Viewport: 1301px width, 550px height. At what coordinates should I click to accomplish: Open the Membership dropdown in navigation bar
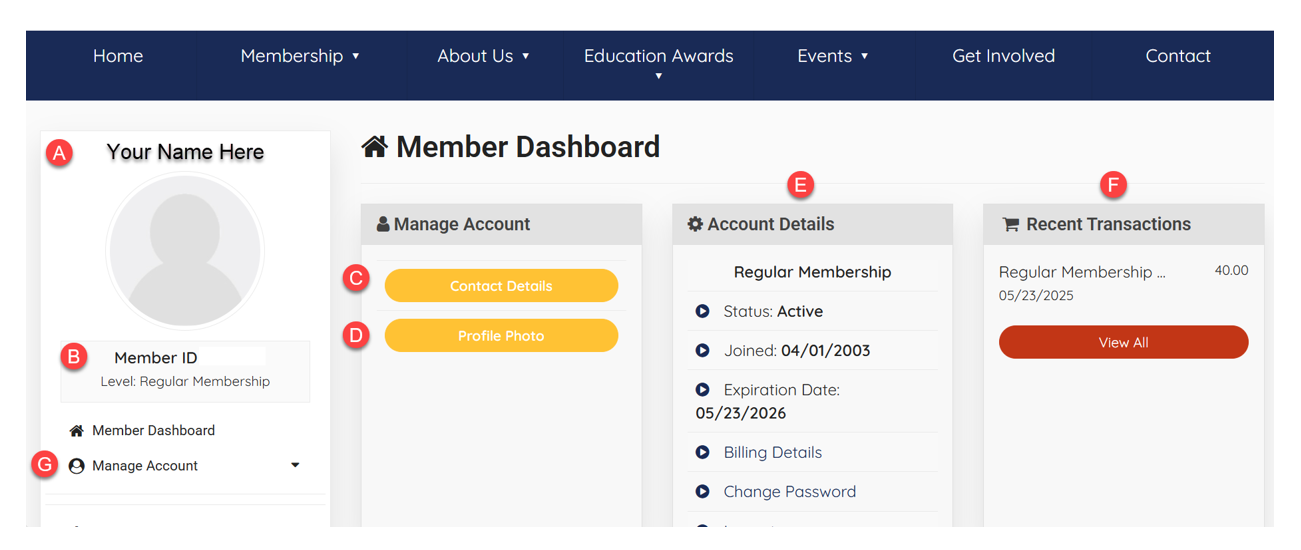[300, 56]
